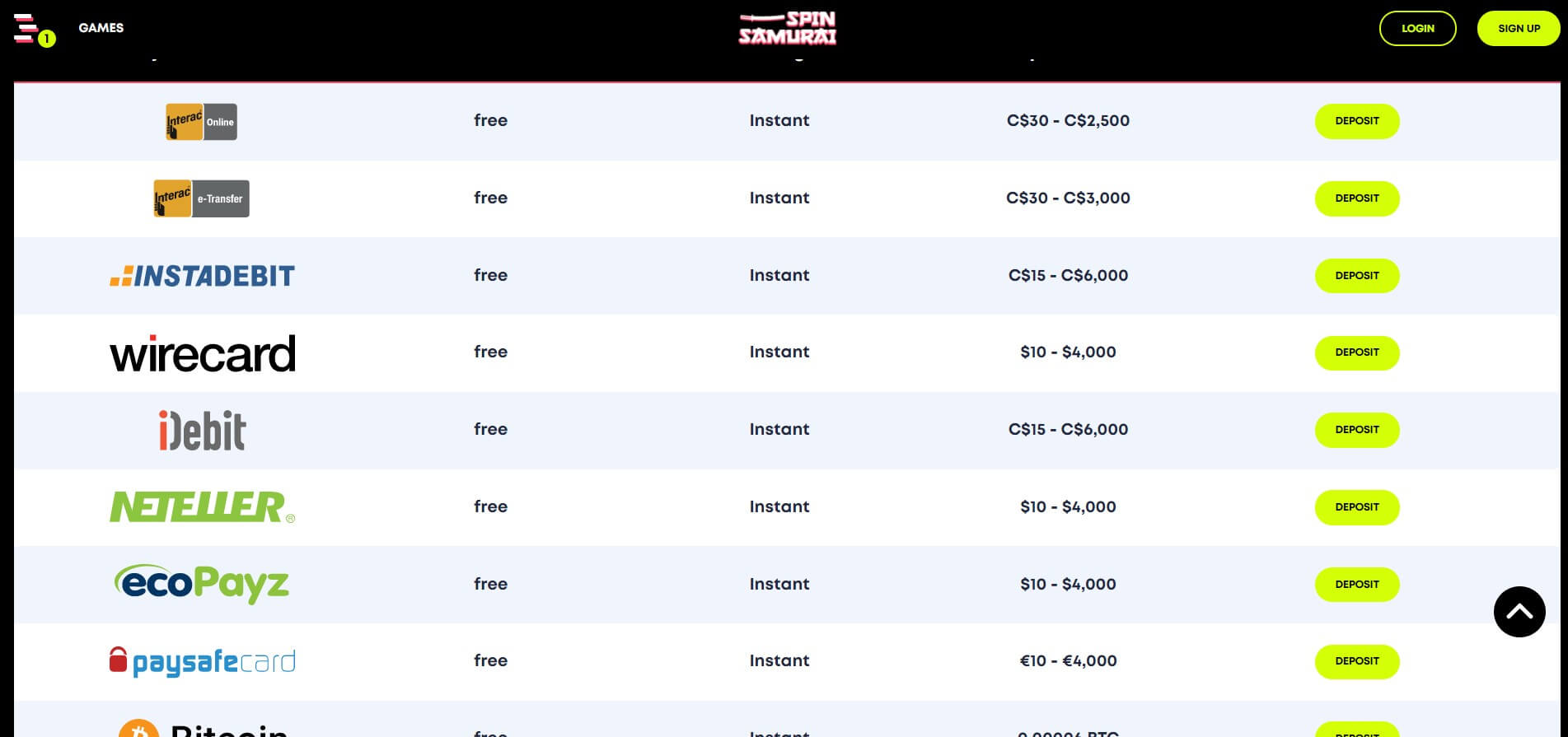Open the Games menu item
This screenshot has height=737, width=1568.
pyautogui.click(x=101, y=28)
